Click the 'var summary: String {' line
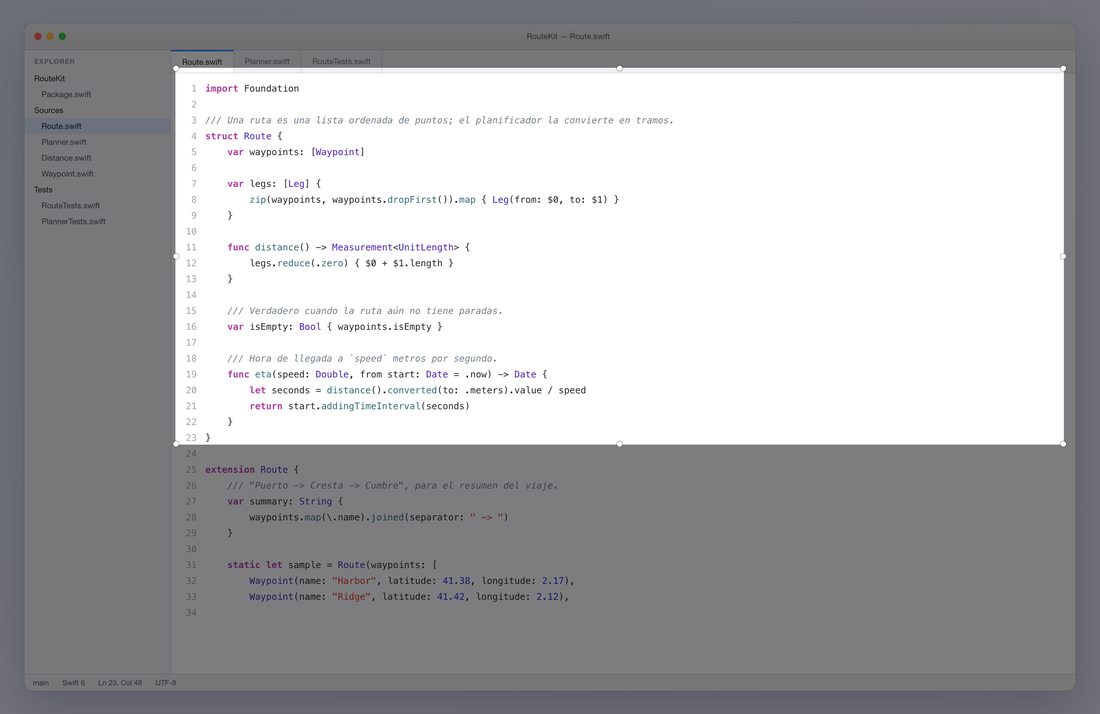The height and width of the screenshot is (714, 1100). (x=285, y=501)
